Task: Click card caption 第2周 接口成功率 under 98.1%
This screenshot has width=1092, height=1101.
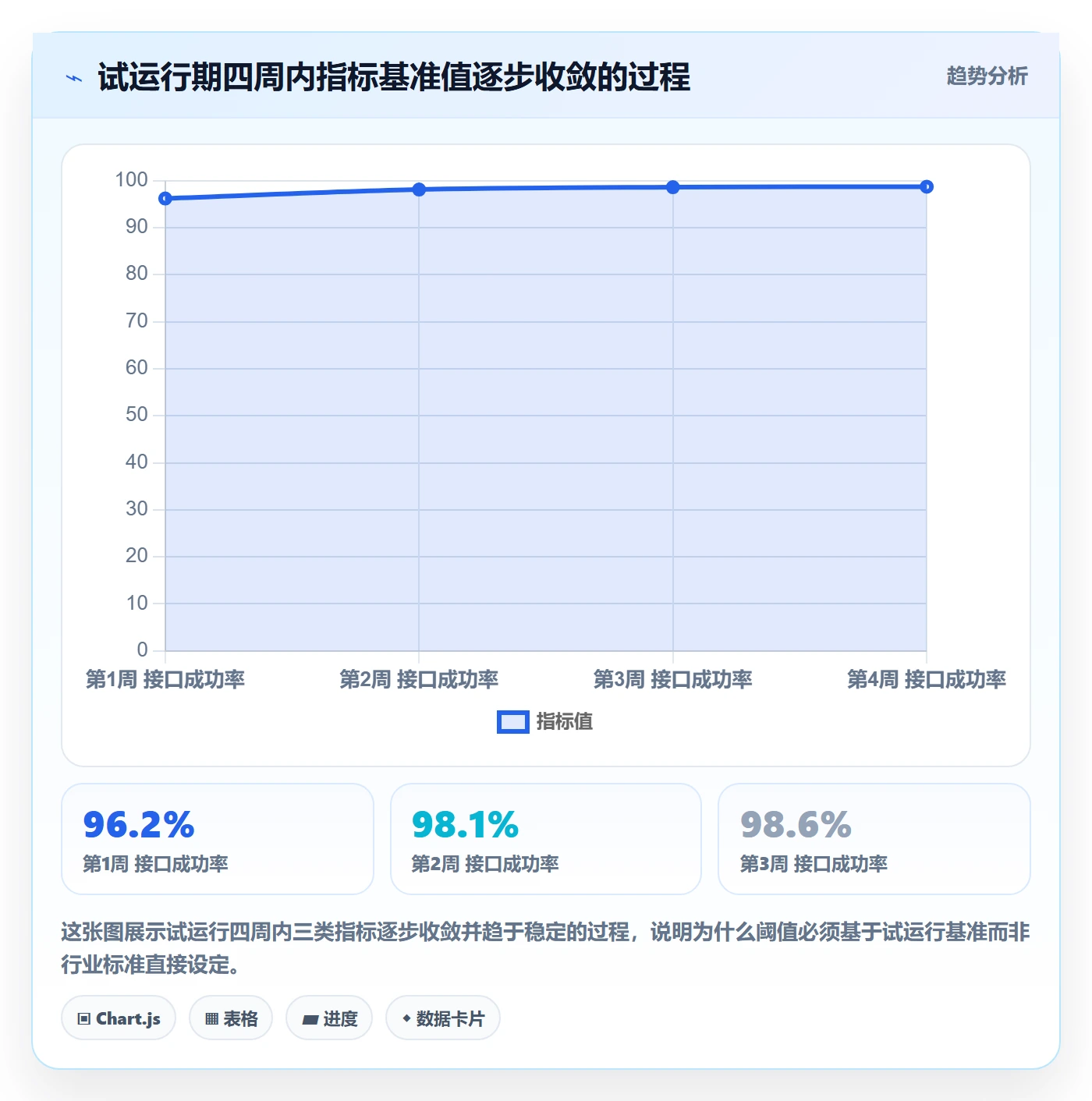Action: point(485,864)
